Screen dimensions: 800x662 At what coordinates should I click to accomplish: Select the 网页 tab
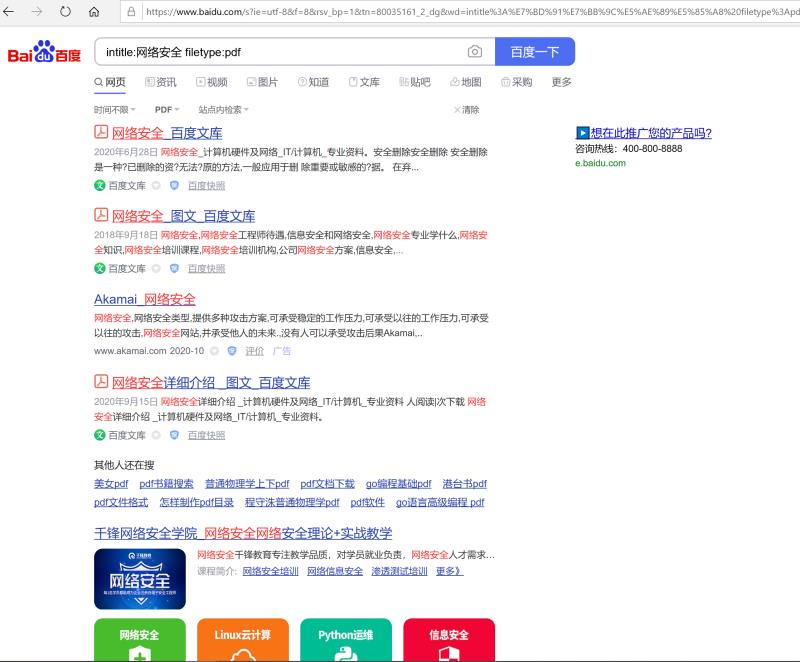pos(110,82)
